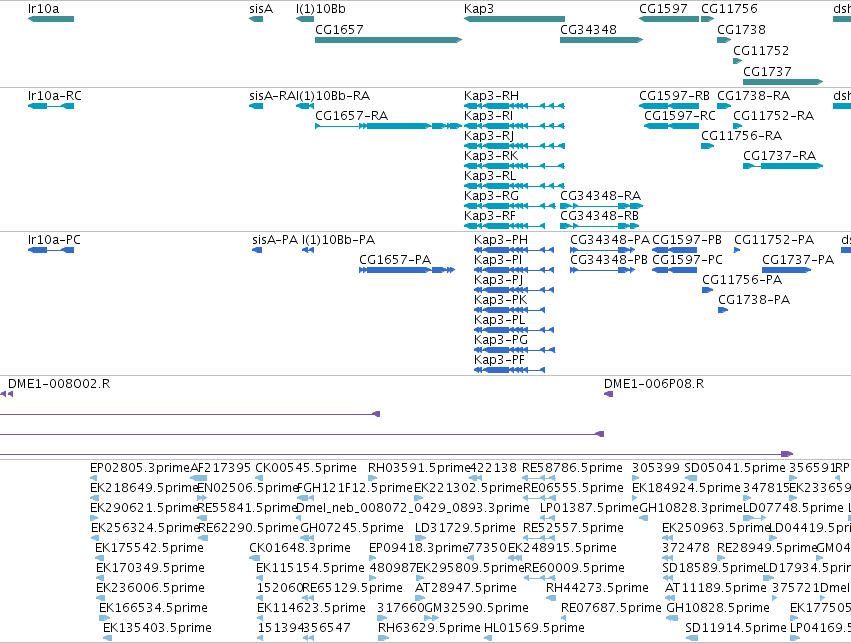The width and height of the screenshot is (851, 643).
Task: Select the Kap3 gene label in top track
Action: [479, 9]
